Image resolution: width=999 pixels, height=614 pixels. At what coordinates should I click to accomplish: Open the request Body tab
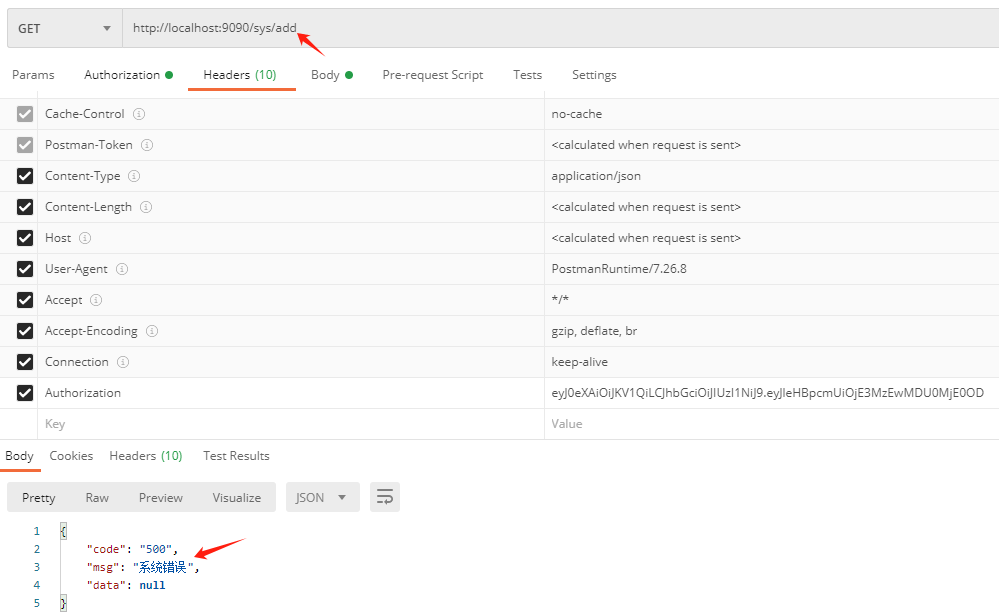(x=331, y=75)
